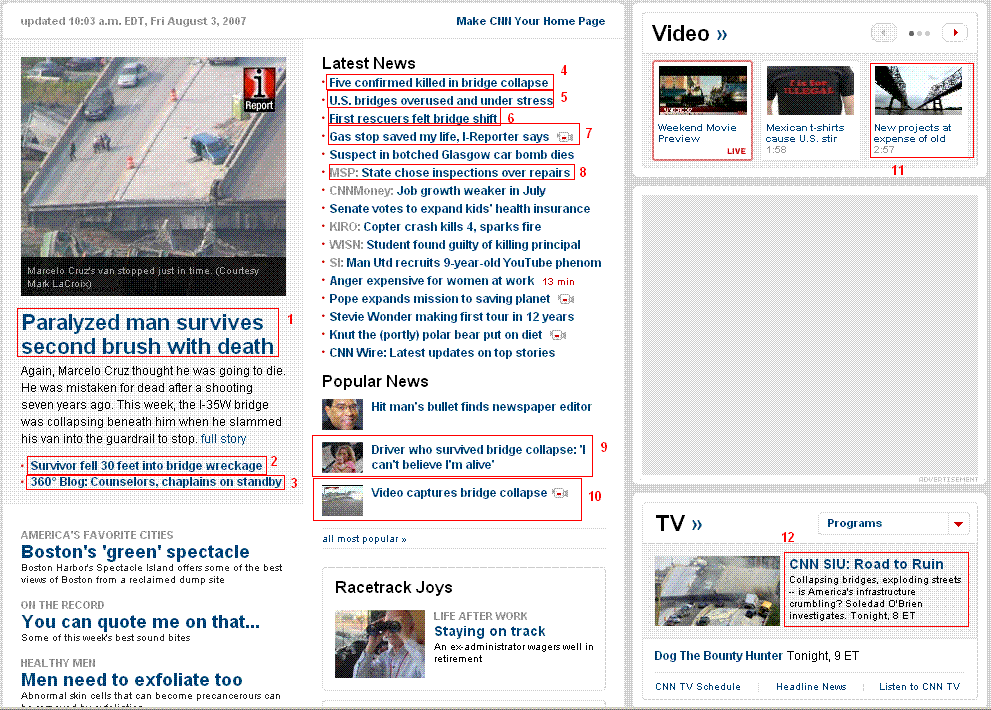Open CNN SIU: Road to Ruin program
991x710 pixels.
866,564
